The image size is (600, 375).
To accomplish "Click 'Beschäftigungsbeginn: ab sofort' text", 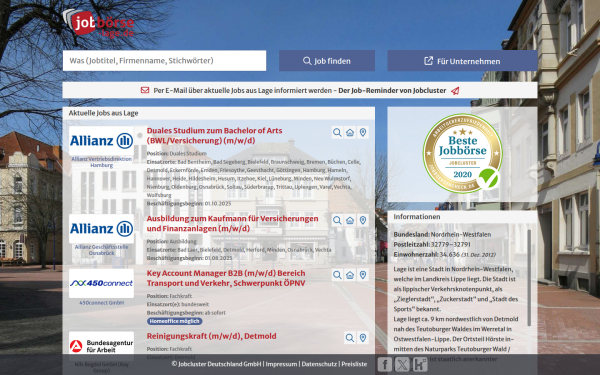I will point(186,313).
